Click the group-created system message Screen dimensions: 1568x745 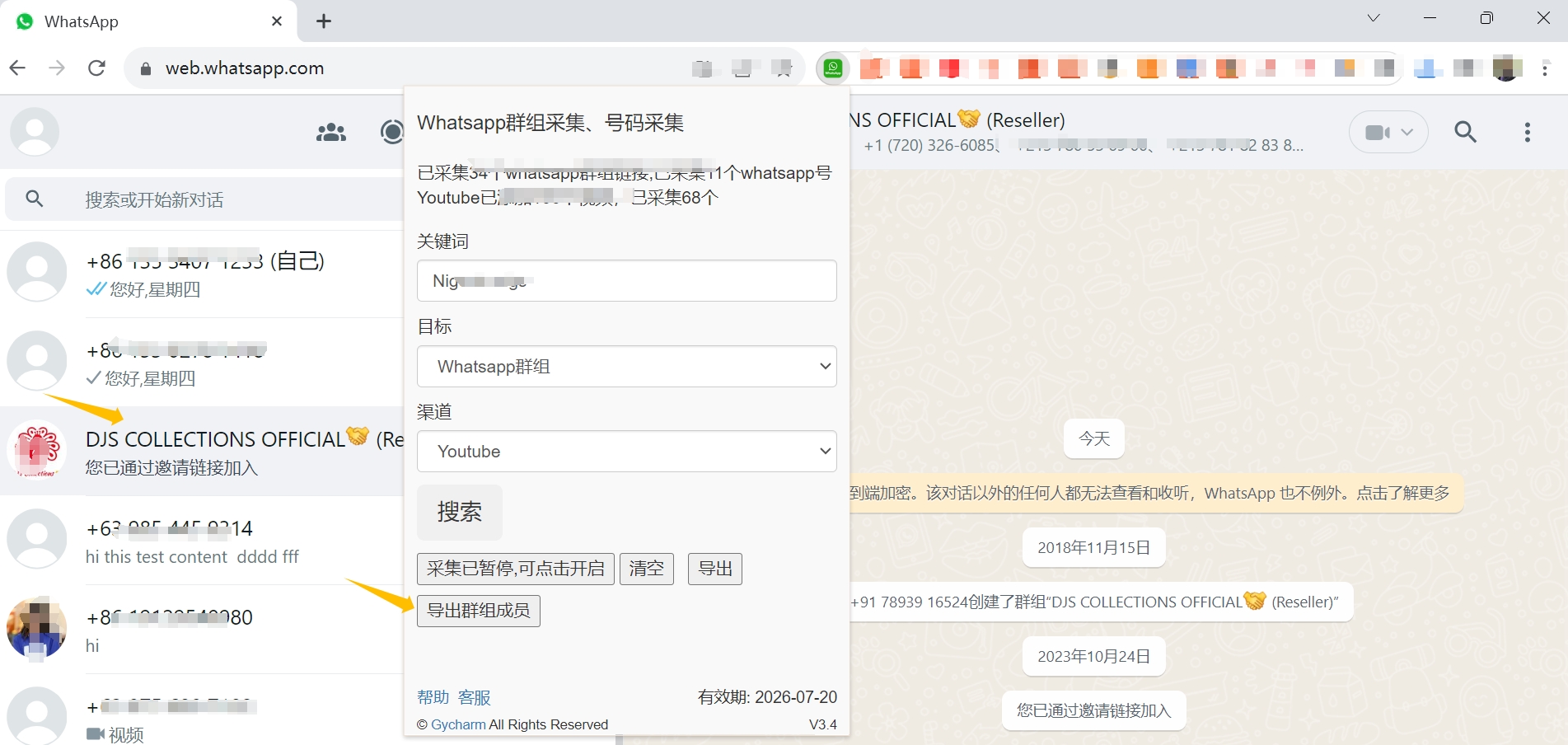[1101, 602]
